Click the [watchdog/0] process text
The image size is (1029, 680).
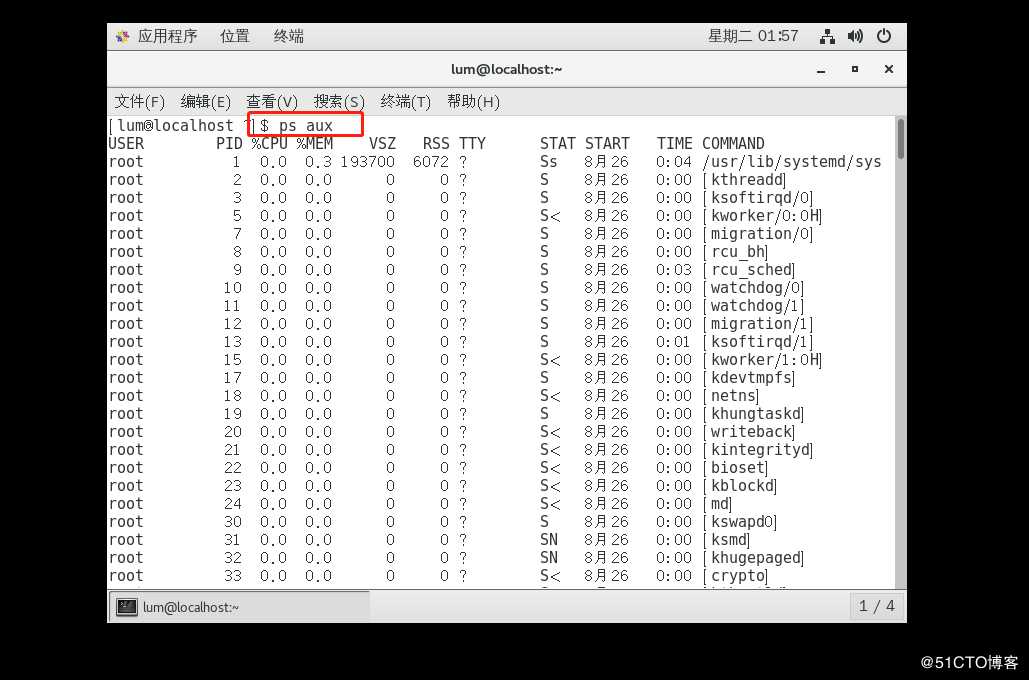tap(753, 288)
